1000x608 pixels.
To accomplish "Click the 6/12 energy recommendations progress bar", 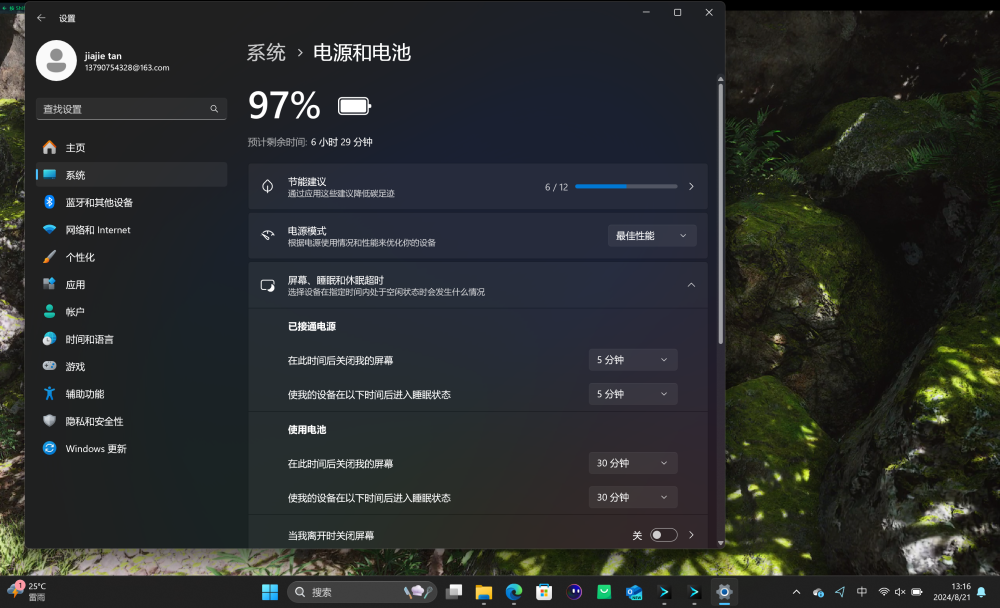I will pos(624,186).
